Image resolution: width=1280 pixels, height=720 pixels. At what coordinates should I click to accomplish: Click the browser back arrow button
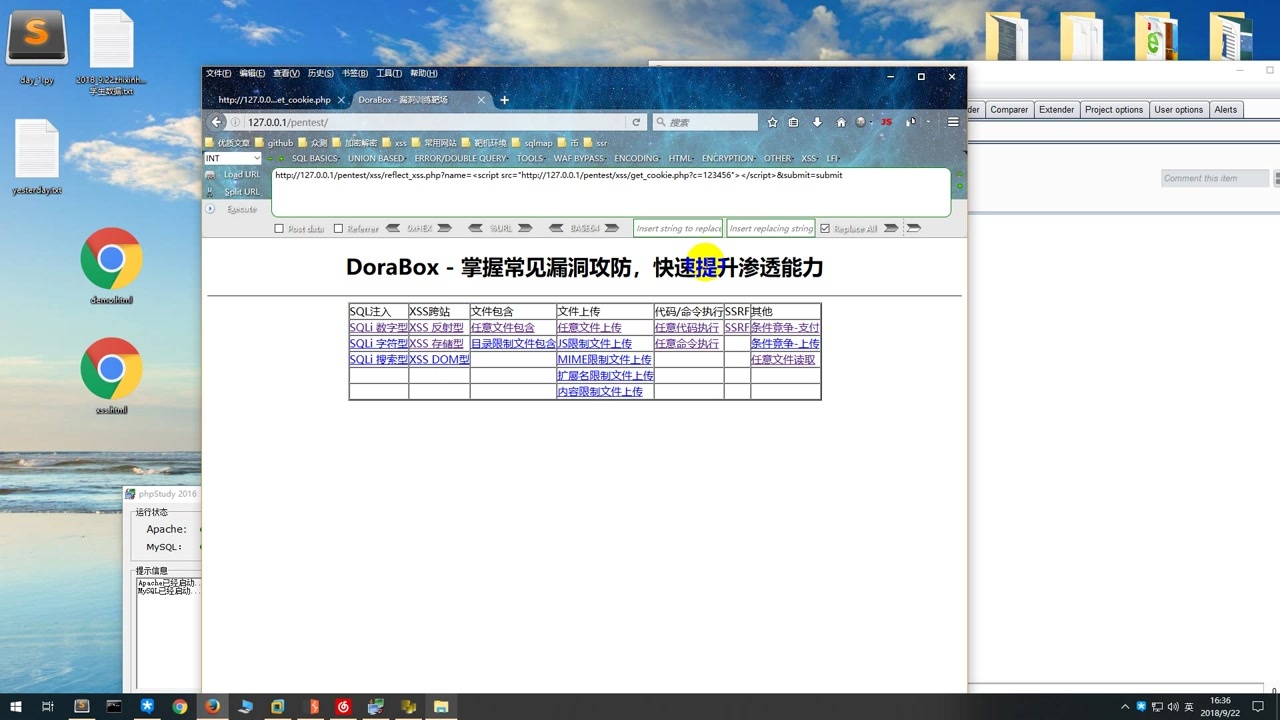[x=217, y=122]
